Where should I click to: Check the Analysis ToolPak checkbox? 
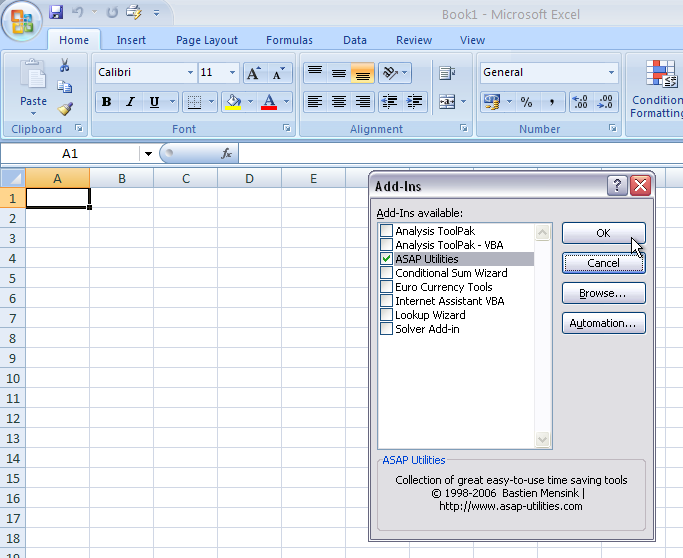(x=386, y=230)
